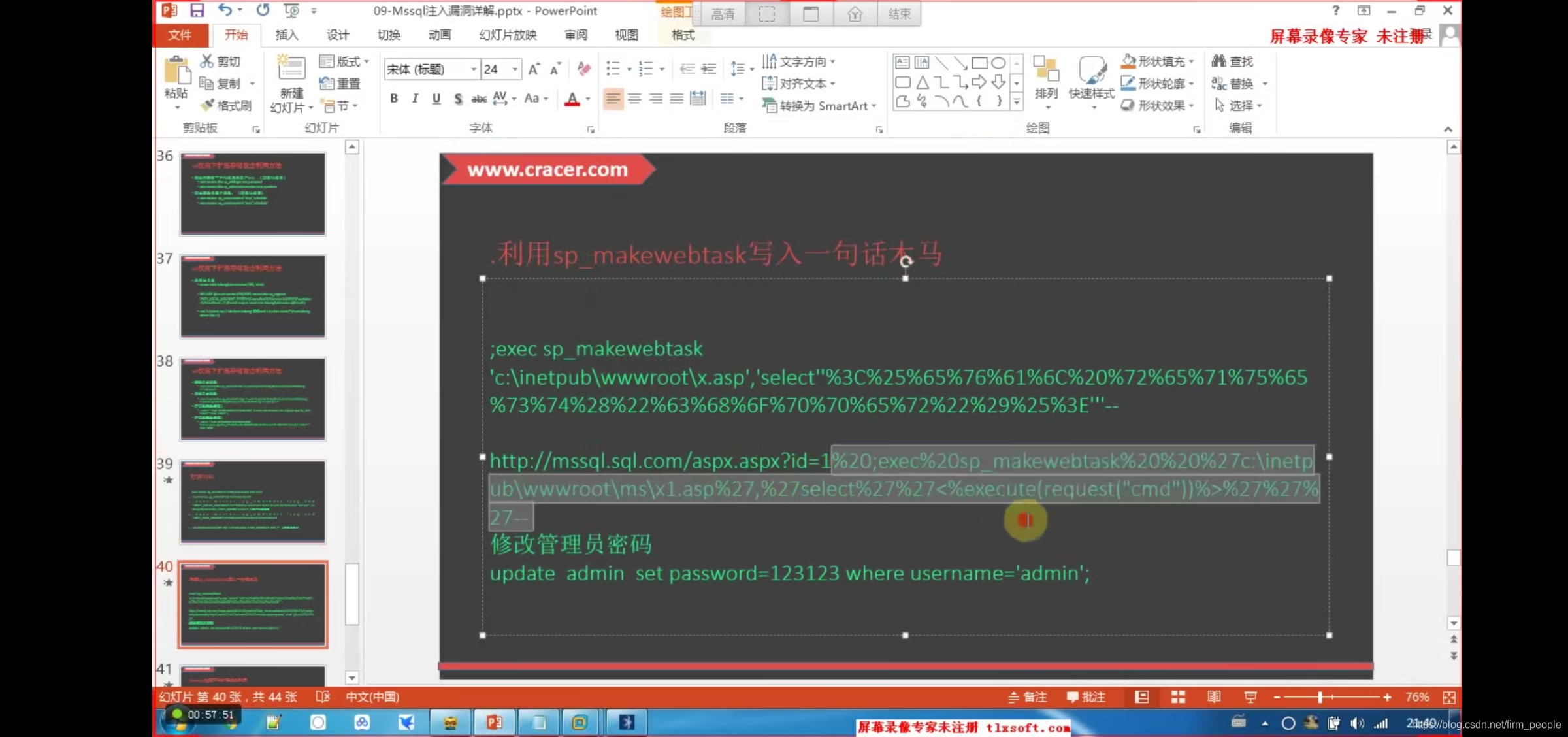Open Shape Fill (形状填充) dropdown
Screen dimensions: 1568x737
click(1158, 61)
